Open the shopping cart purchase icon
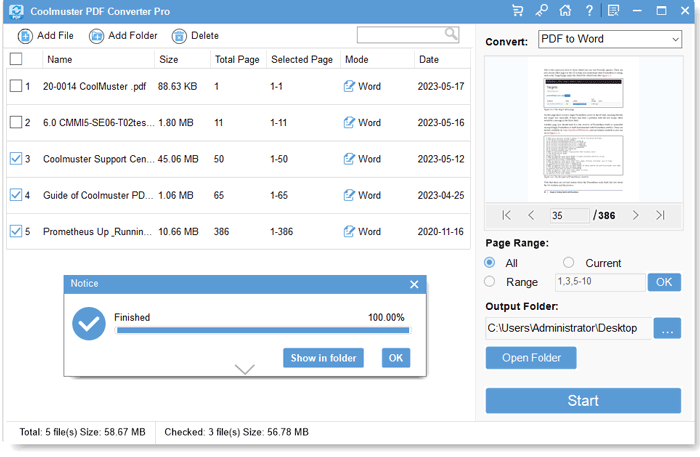Viewport: 700px width, 457px height. point(518,11)
